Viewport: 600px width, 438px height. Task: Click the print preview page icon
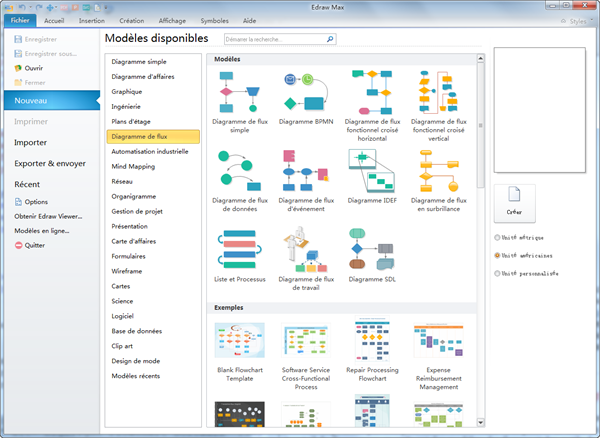tap(98, 7)
